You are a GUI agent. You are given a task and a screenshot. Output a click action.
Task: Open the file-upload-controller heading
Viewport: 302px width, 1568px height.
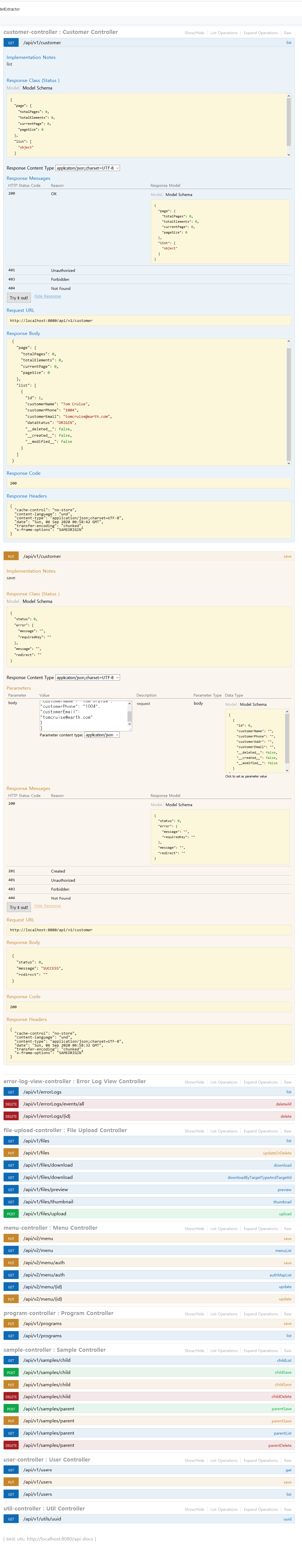(x=65, y=1130)
